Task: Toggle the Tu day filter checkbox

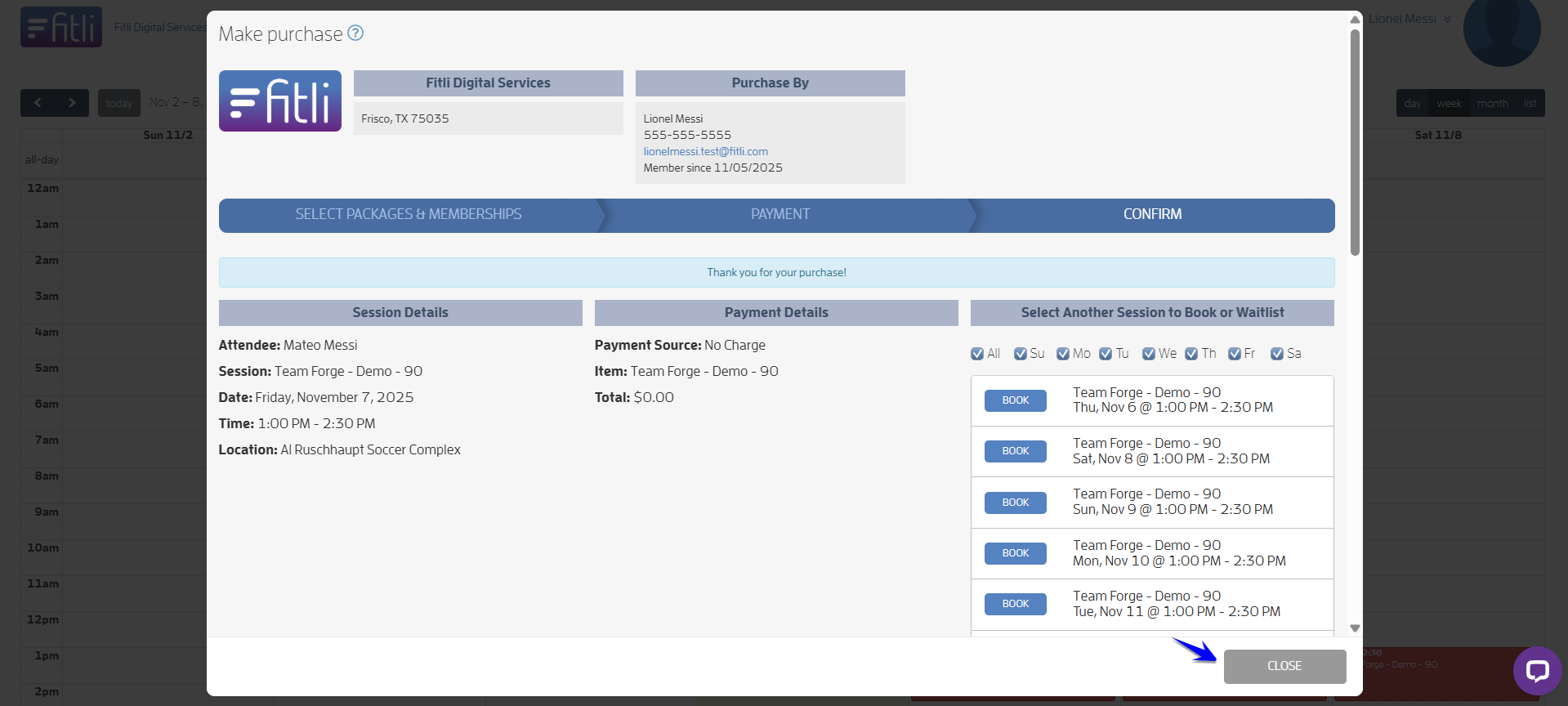Action: (x=1106, y=354)
